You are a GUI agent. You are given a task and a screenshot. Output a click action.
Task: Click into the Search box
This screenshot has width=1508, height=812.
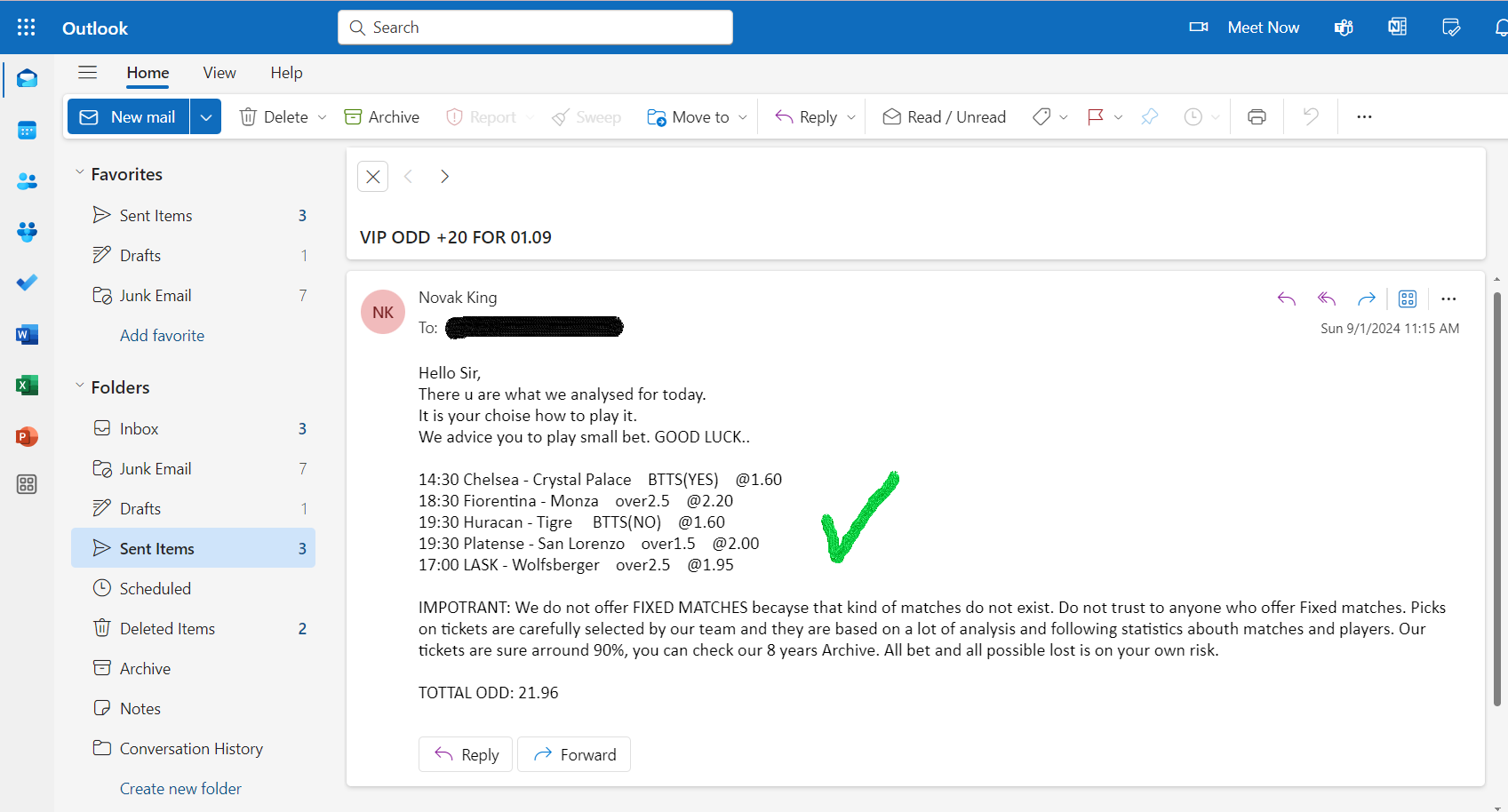point(535,28)
